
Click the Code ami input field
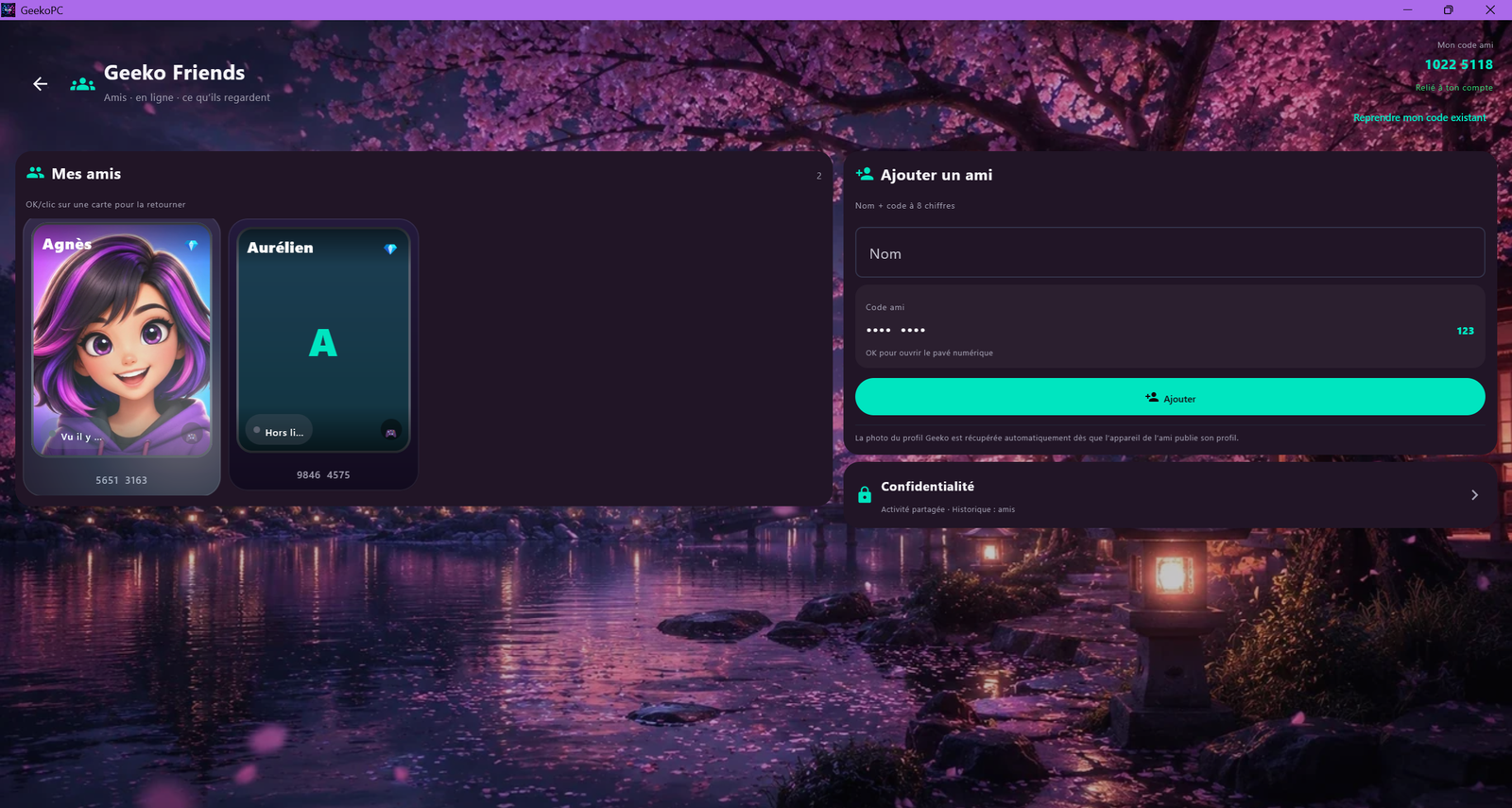(x=1170, y=327)
